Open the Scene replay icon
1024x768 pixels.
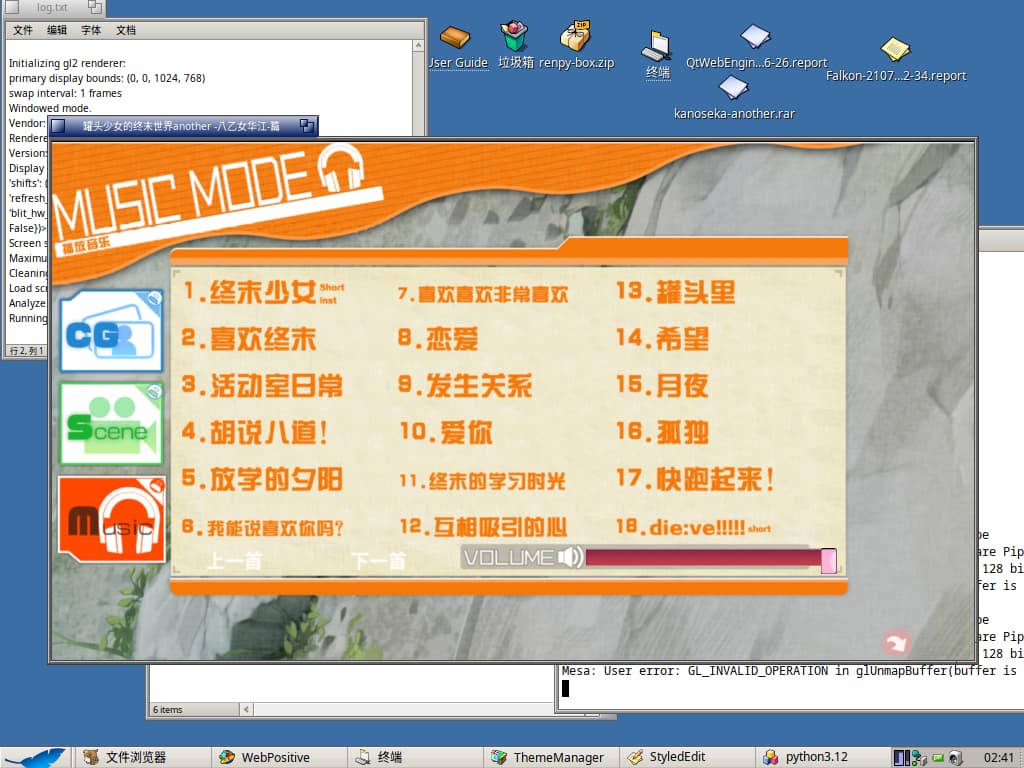coord(111,424)
